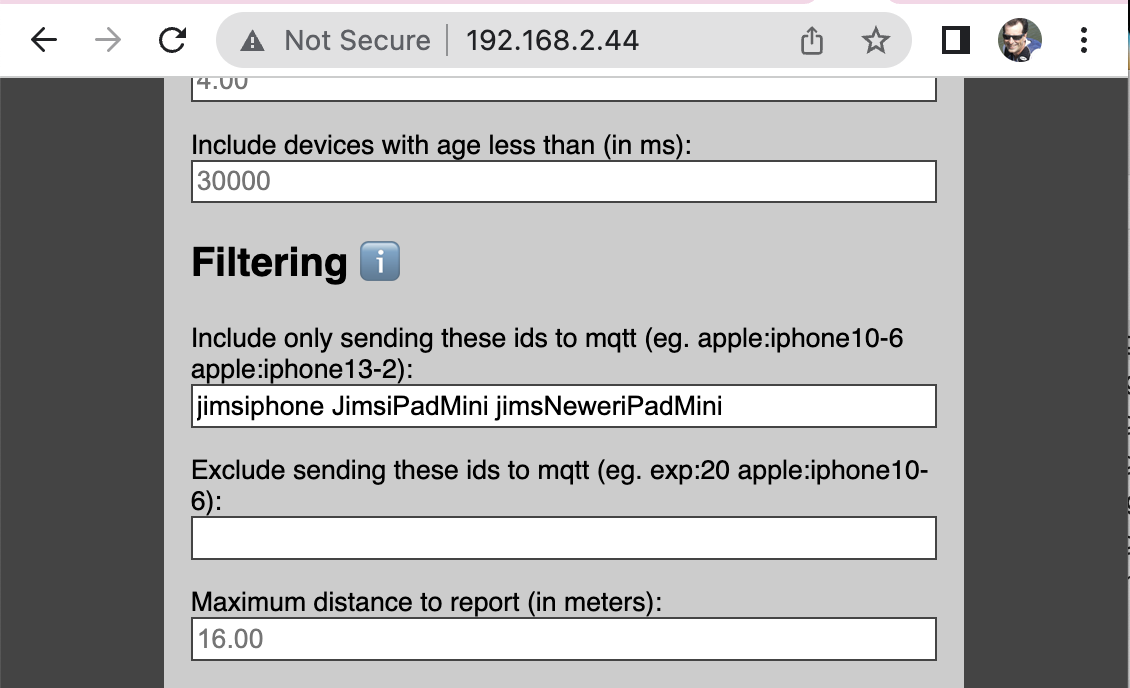Screen dimensions: 1130x688
Task: Click the maximum distance field showing 16.00
Action: [563, 637]
